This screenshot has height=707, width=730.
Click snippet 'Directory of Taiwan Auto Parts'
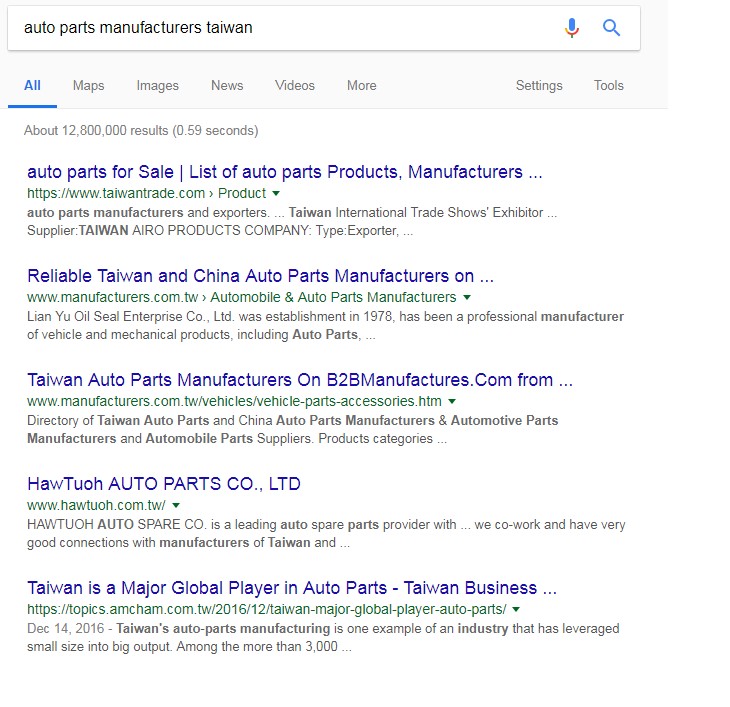click(118, 420)
